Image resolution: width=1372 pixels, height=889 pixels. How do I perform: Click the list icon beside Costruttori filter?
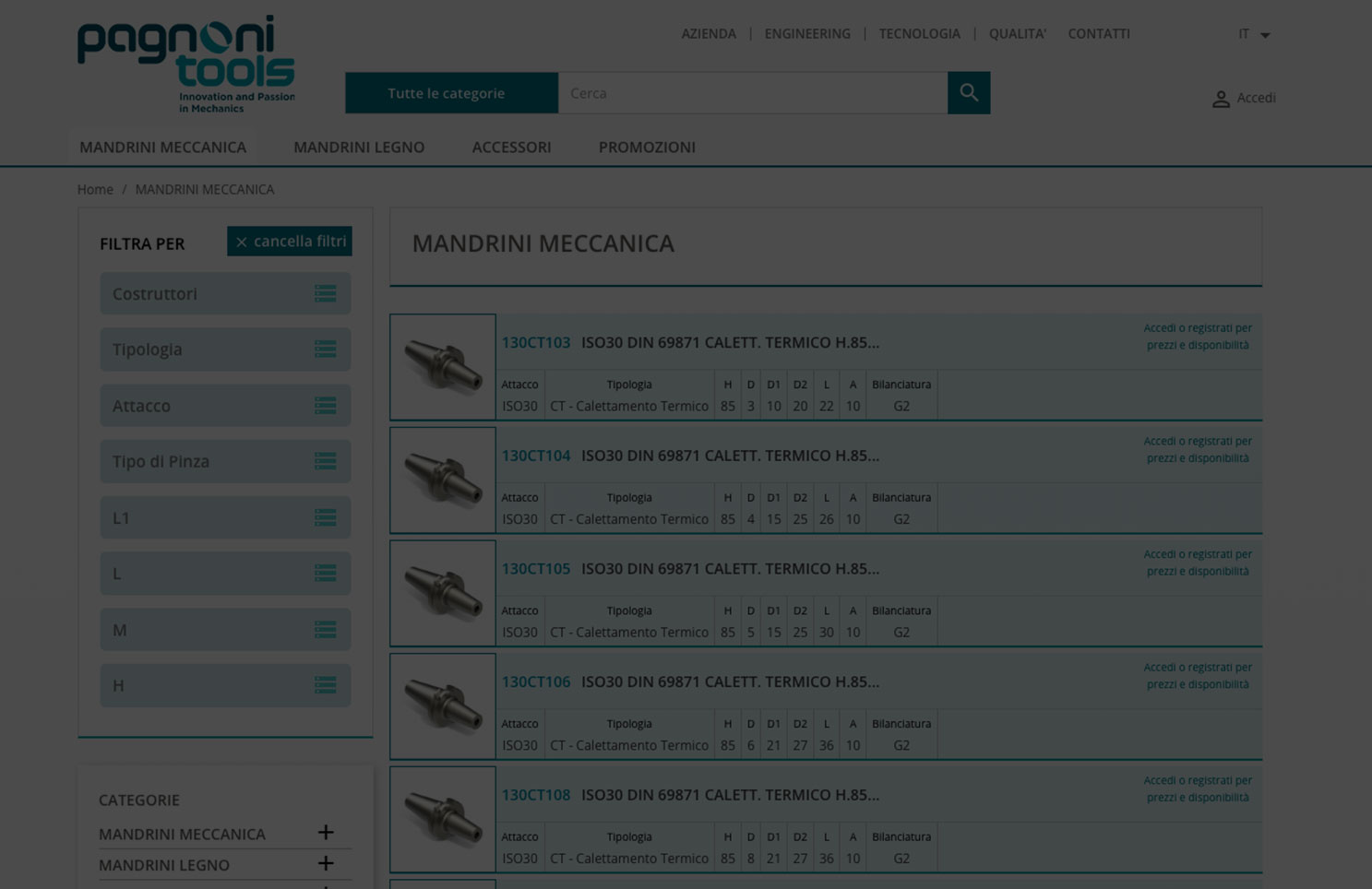click(325, 292)
